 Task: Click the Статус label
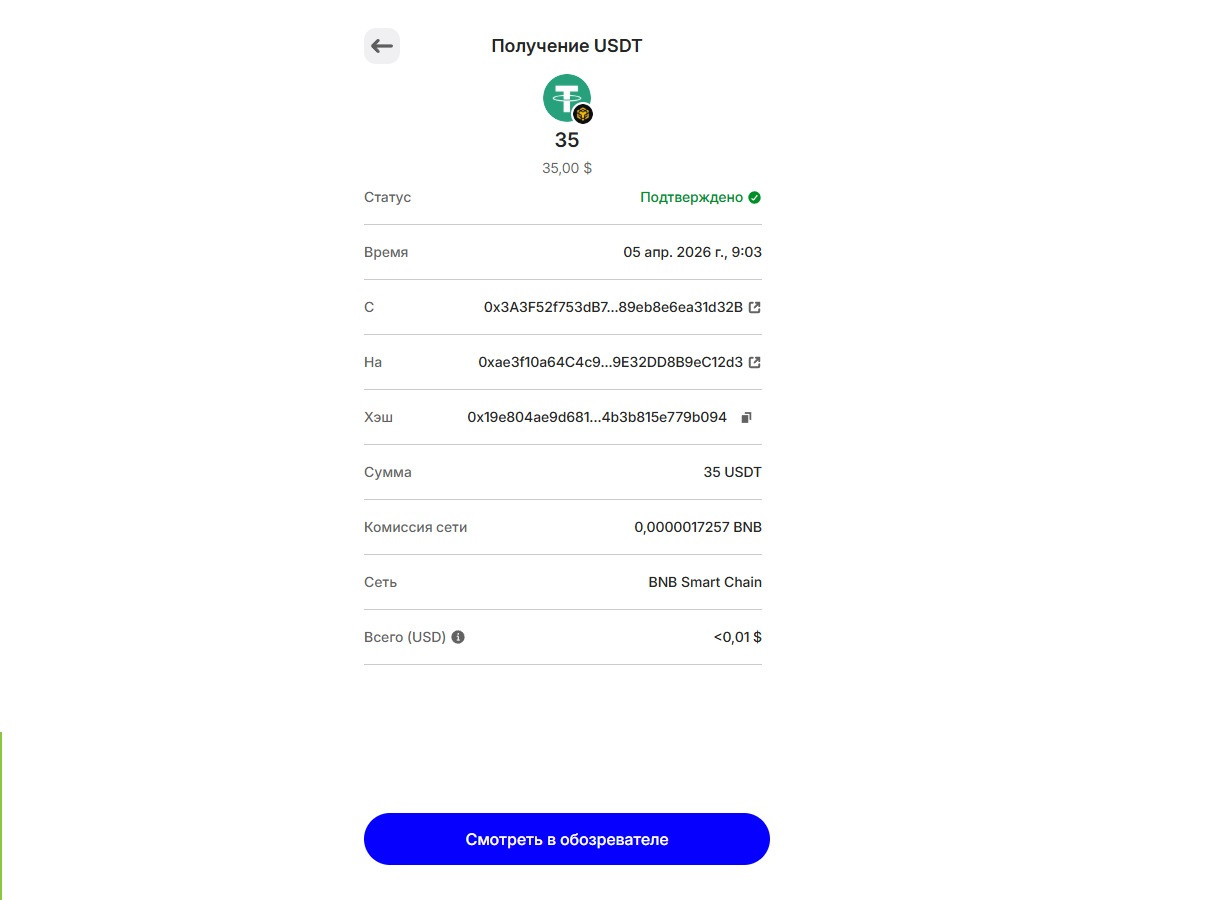coord(387,197)
